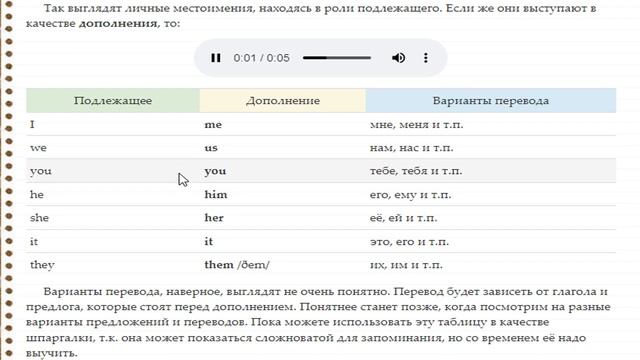Click the paragraph starting 'Варианты перевода, наверное'

point(318,322)
